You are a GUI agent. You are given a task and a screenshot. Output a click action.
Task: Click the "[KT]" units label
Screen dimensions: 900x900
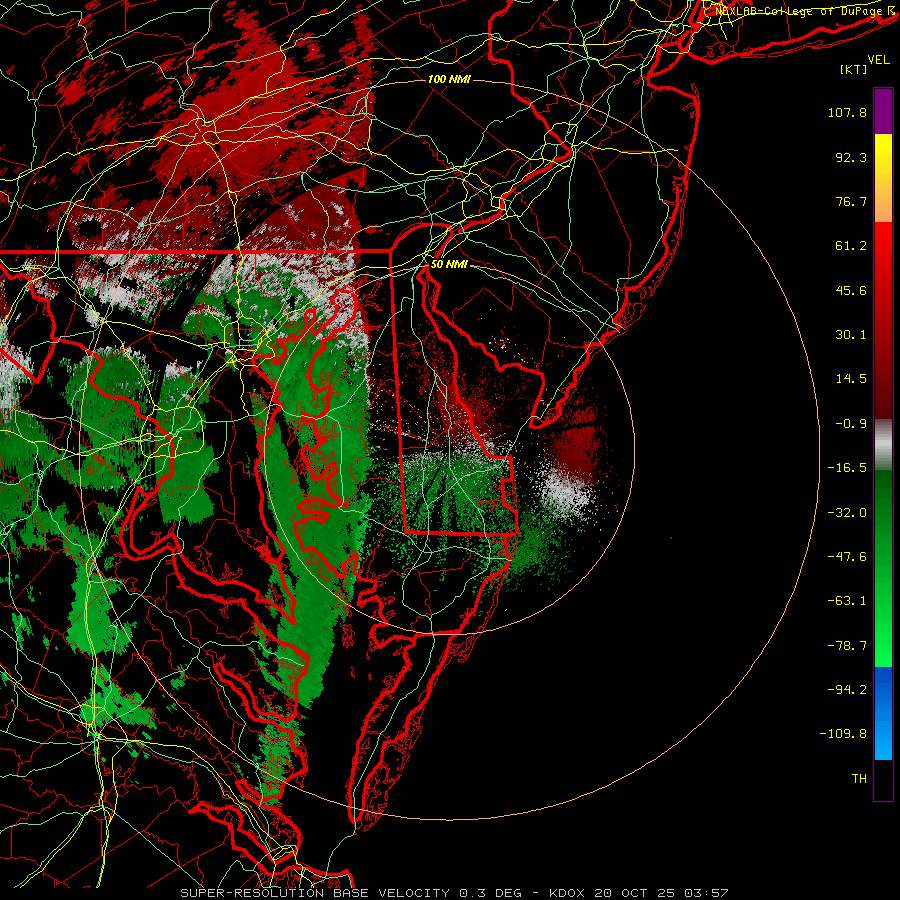coord(853,69)
